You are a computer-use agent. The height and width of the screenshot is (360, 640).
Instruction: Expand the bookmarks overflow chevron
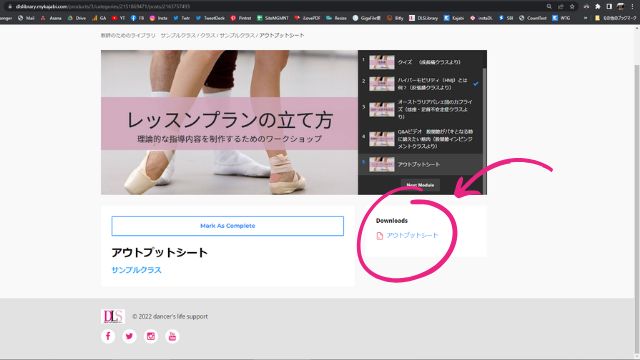(585, 18)
